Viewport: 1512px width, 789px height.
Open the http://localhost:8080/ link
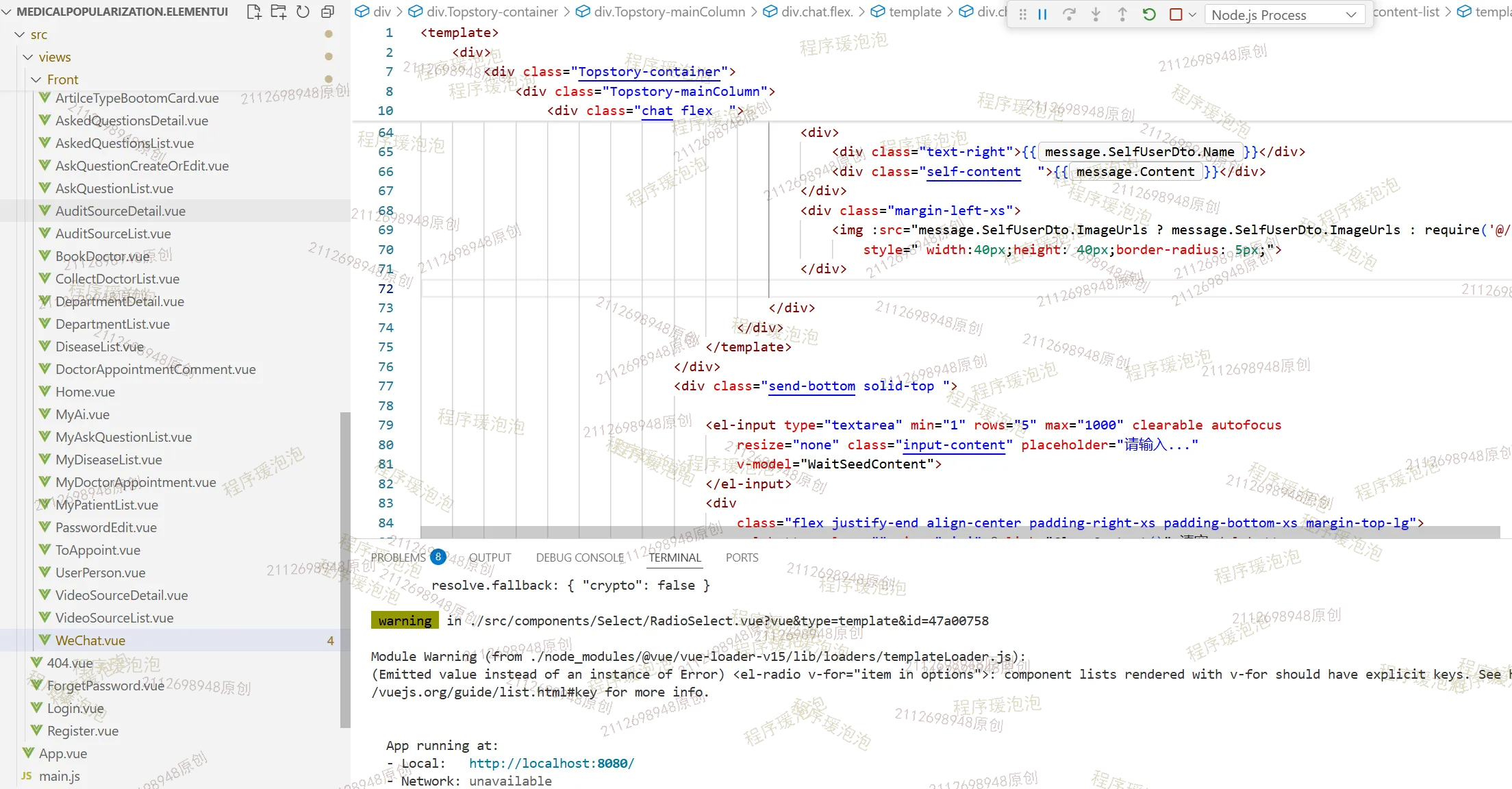coord(551,763)
